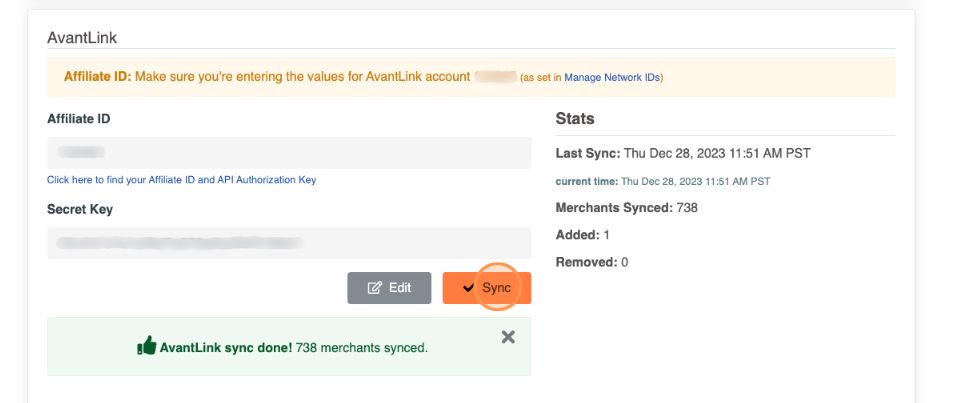The width and height of the screenshot is (970, 403).
Task: Click the "738 merchants synced" message text
Action: click(361, 348)
